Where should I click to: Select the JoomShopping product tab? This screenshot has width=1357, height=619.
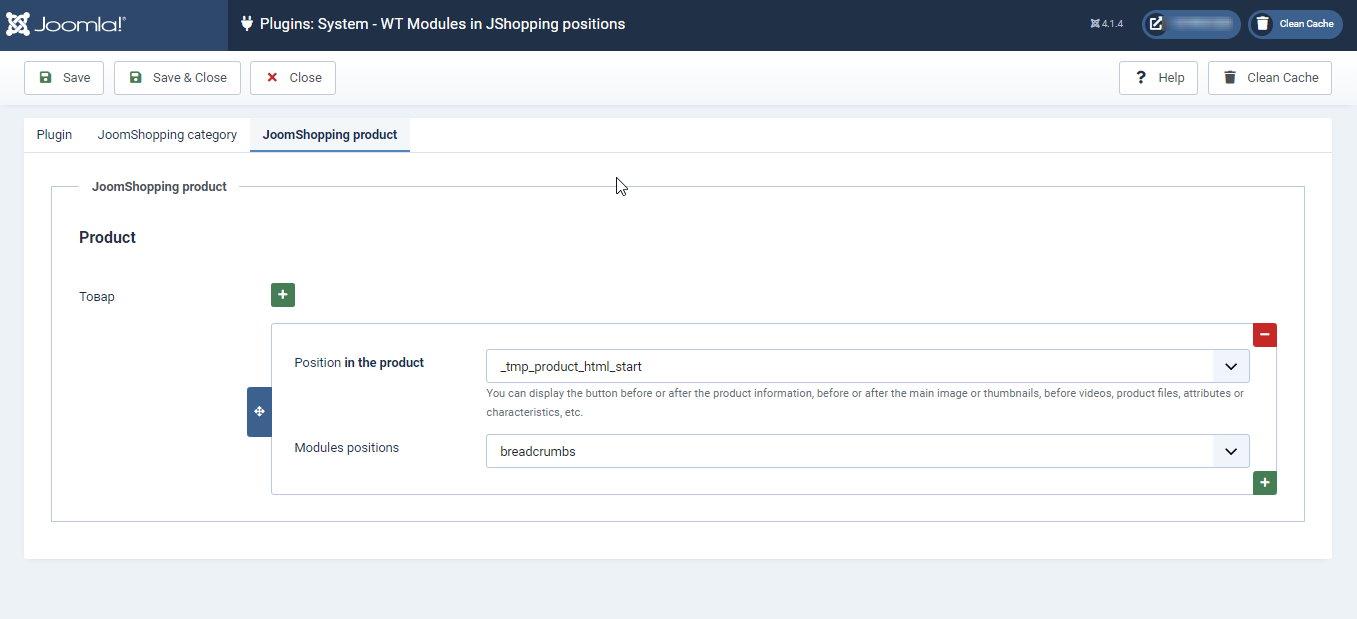click(x=329, y=135)
